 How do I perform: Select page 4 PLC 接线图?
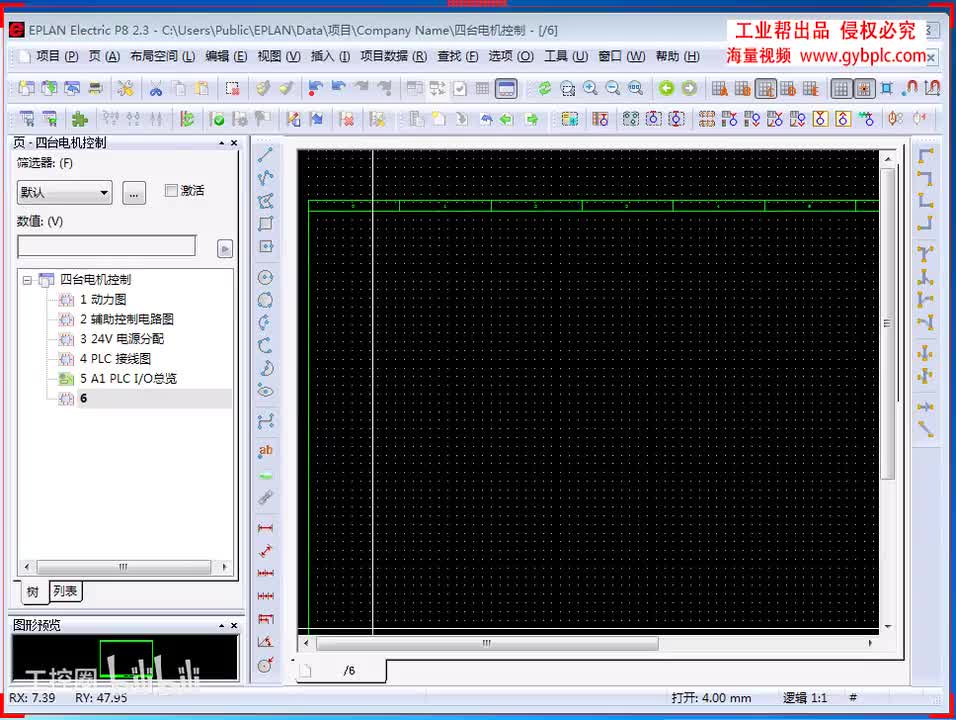[115, 358]
